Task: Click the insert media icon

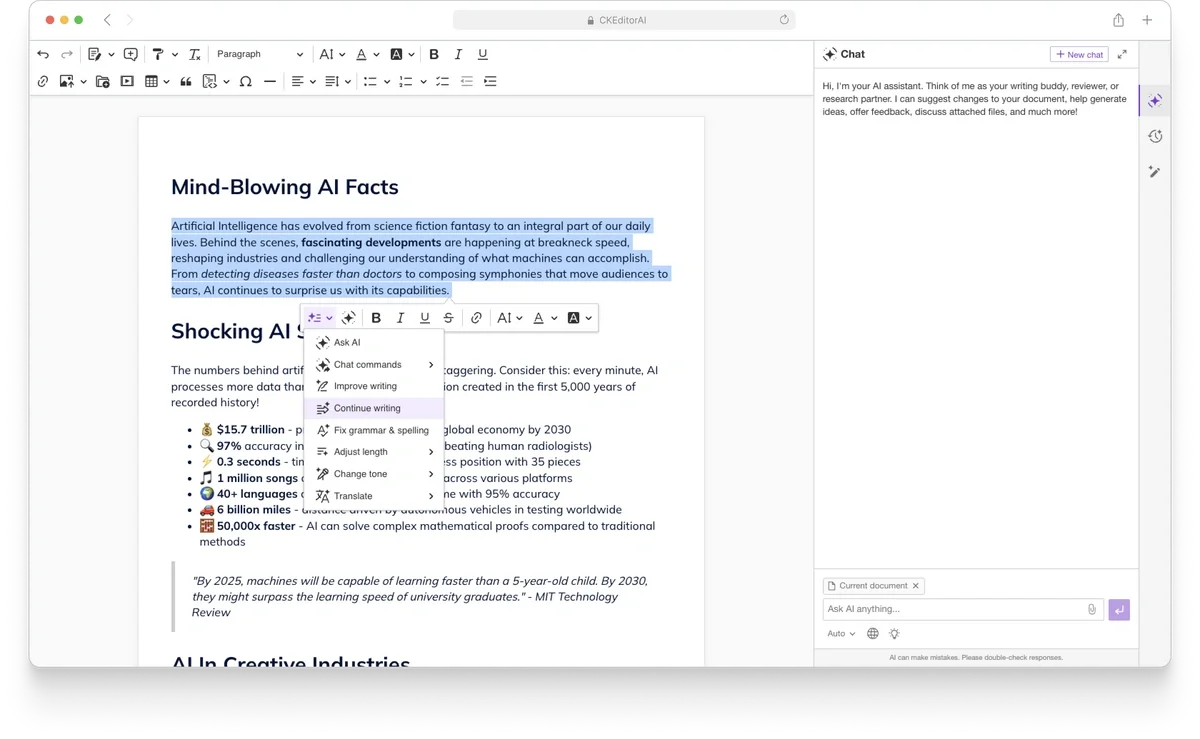Action: tap(127, 81)
